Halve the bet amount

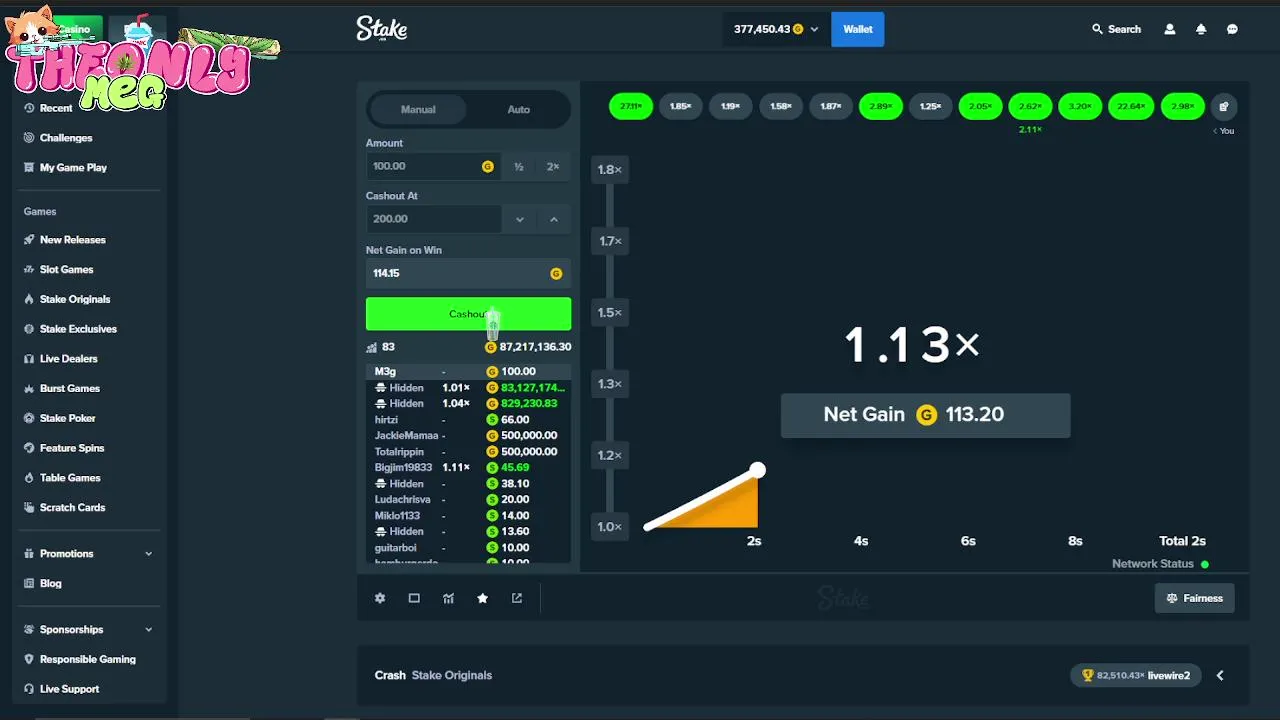click(519, 167)
